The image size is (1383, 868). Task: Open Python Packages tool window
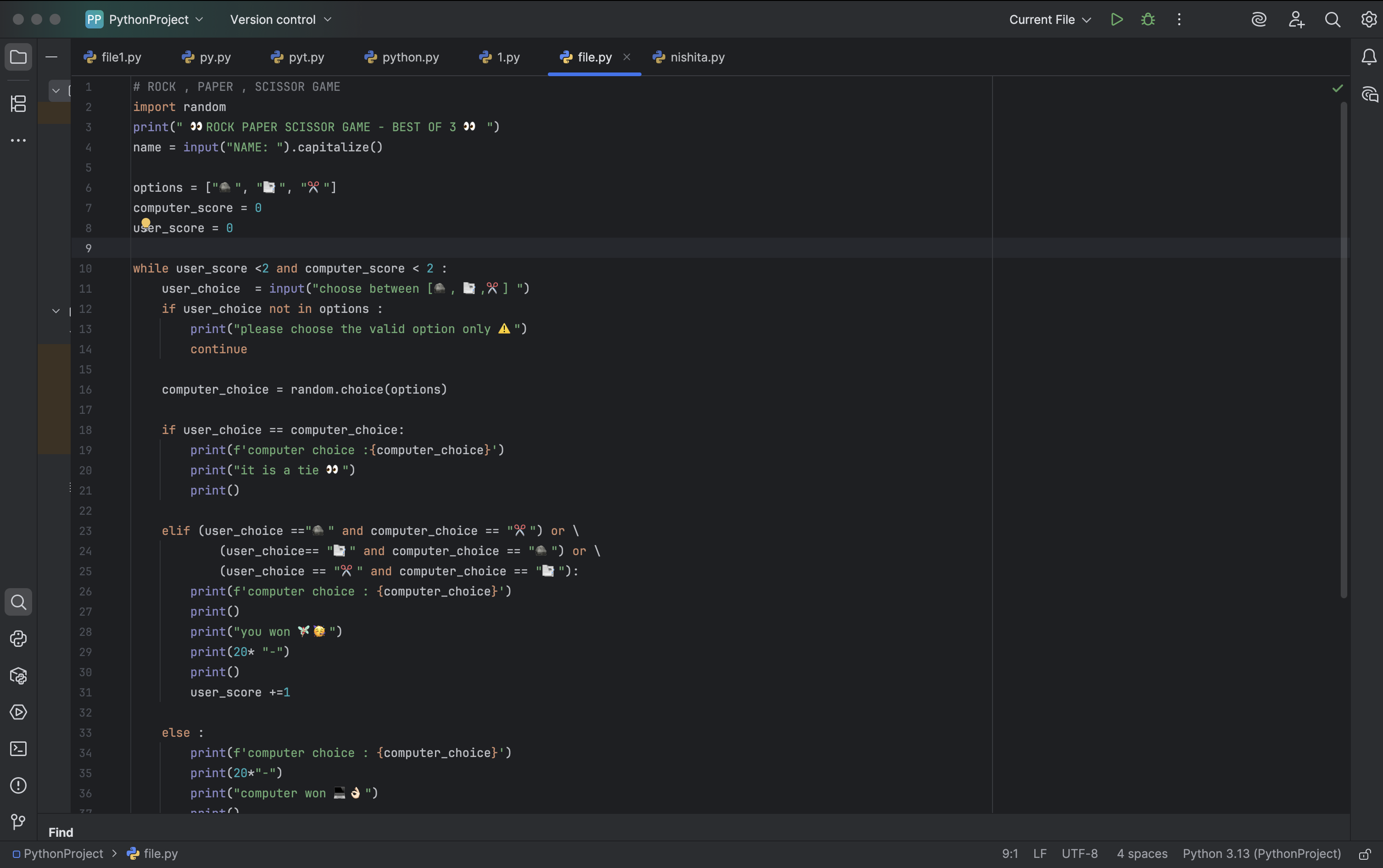tap(18, 676)
